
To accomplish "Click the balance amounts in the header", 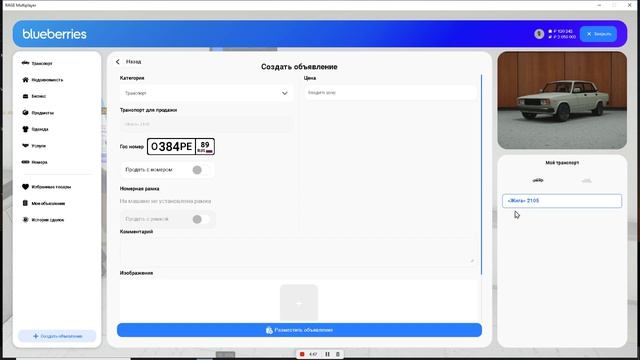I will click(x=562, y=34).
